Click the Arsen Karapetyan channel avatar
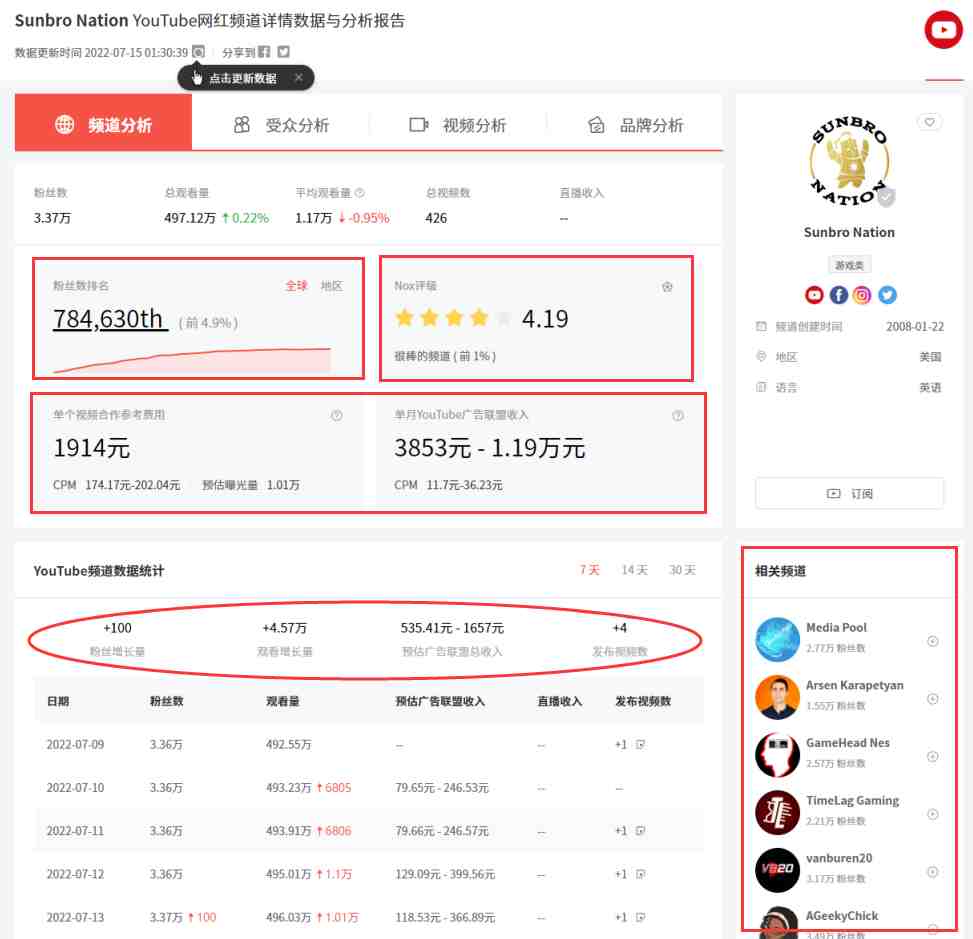Image resolution: width=973 pixels, height=939 pixels. pyautogui.click(x=777, y=697)
